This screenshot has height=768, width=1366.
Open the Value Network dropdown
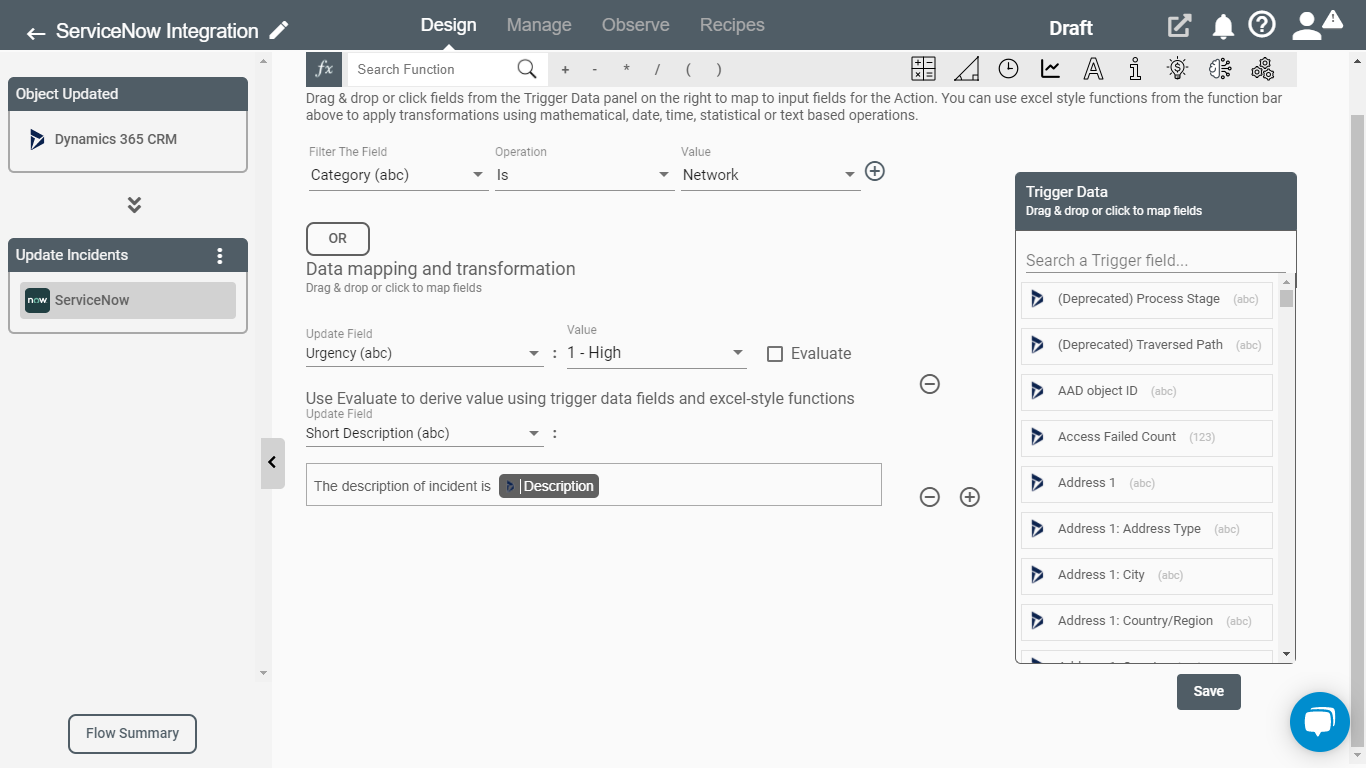[x=770, y=175]
